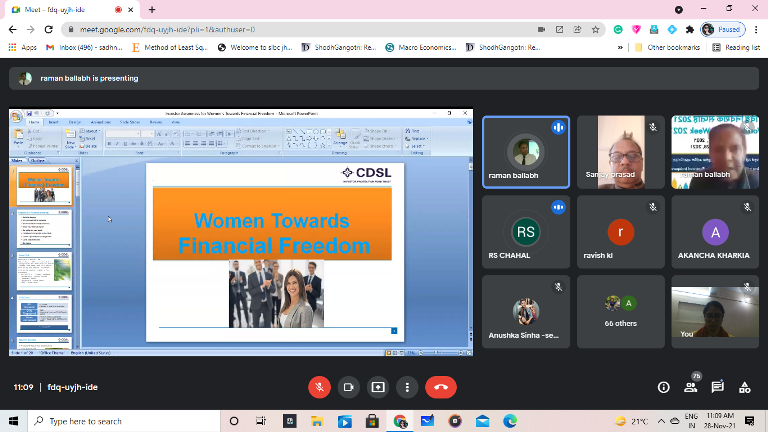Go back in Chrome

(13, 29)
